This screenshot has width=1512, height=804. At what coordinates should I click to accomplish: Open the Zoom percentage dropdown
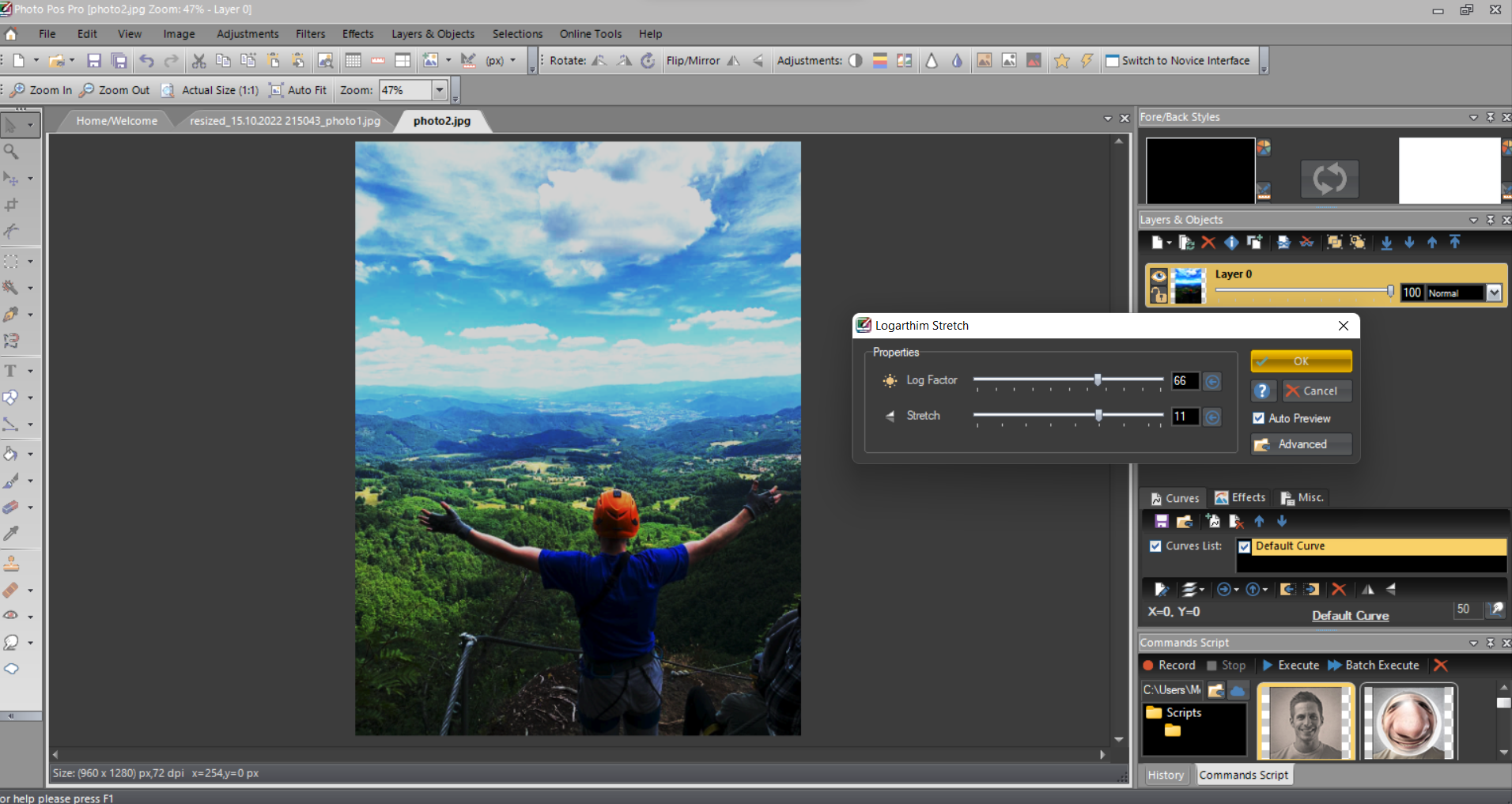pos(440,90)
